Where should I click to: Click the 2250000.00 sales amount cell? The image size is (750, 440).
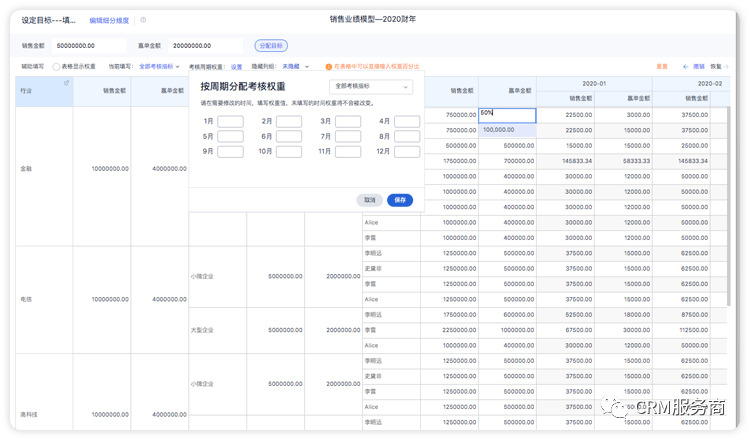tap(450, 330)
